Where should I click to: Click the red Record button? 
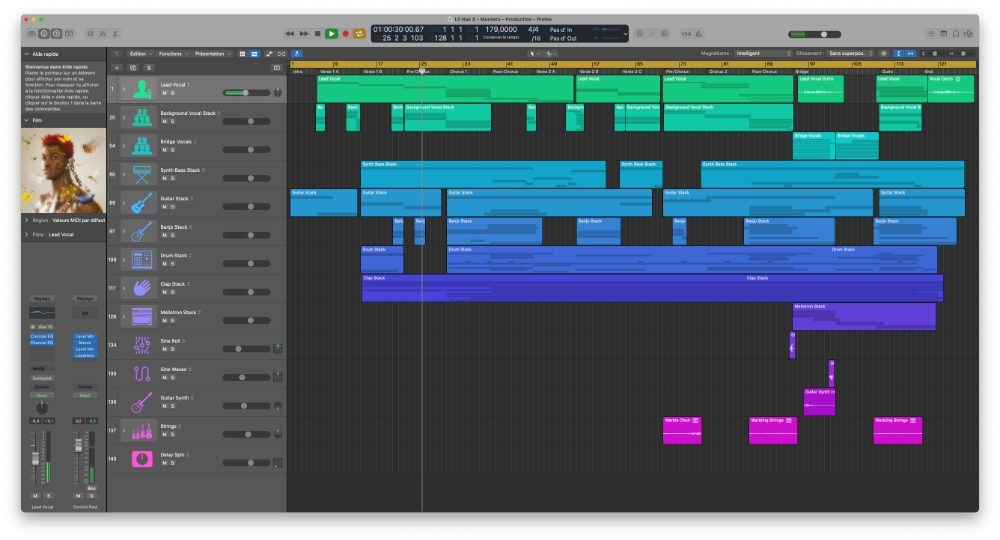tap(345, 34)
